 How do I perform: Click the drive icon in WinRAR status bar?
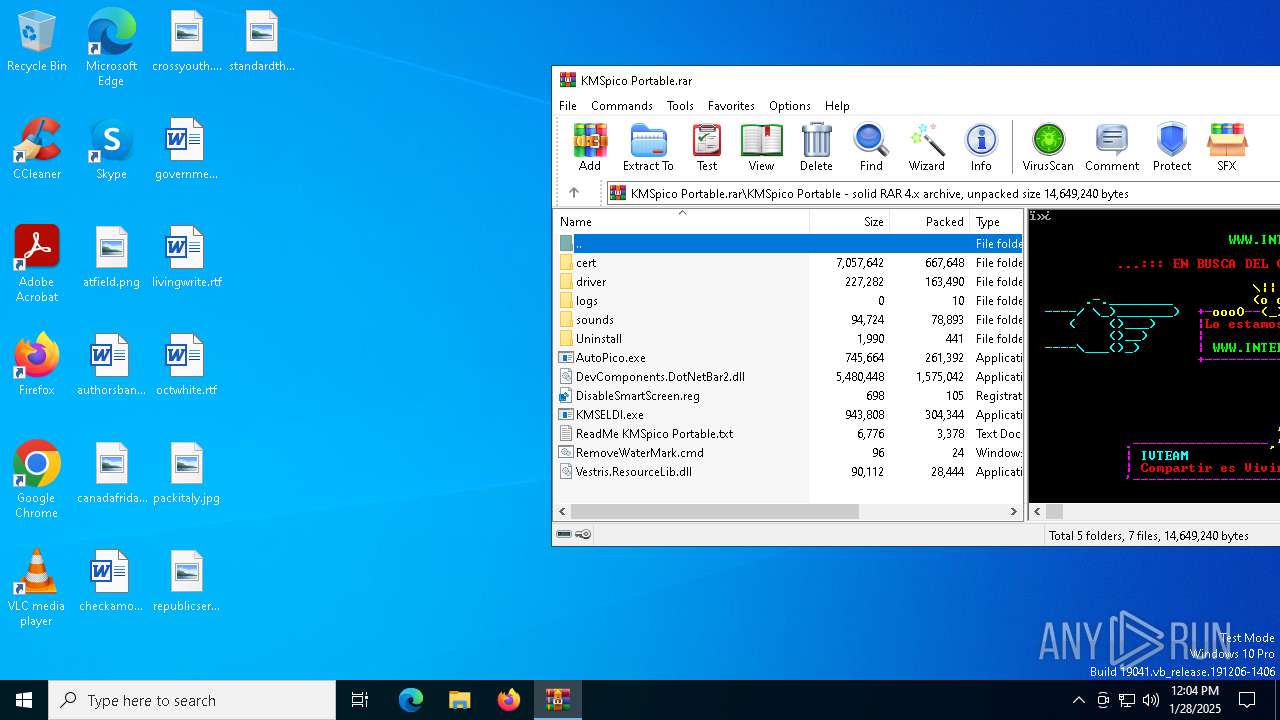(x=564, y=535)
